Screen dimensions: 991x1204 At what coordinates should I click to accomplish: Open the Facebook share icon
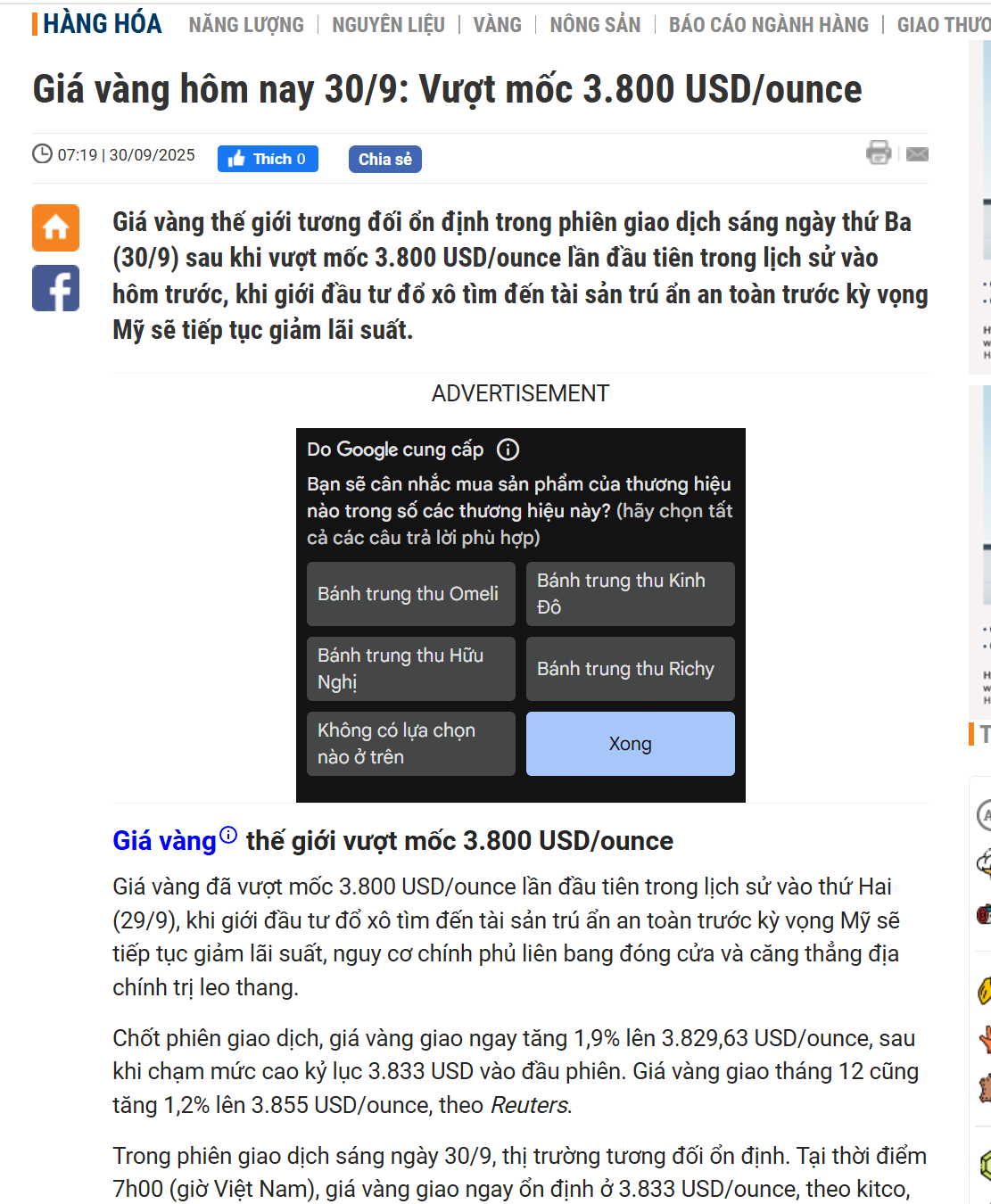coord(55,288)
